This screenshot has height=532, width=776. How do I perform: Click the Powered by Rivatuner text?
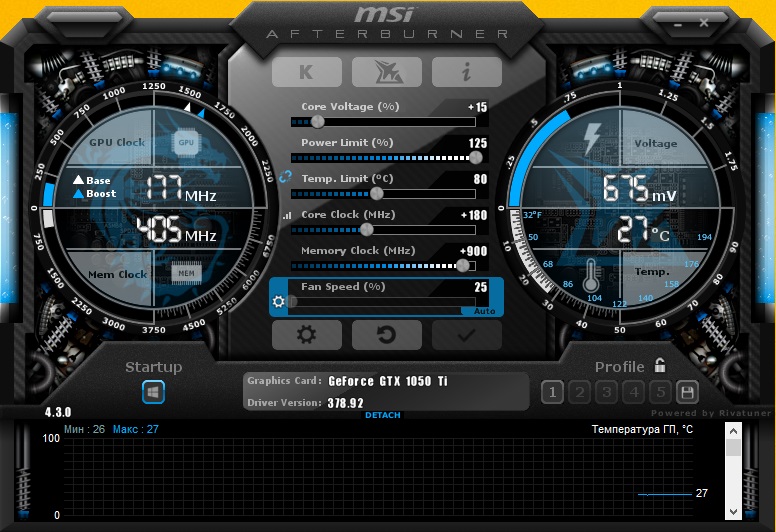pos(711,413)
